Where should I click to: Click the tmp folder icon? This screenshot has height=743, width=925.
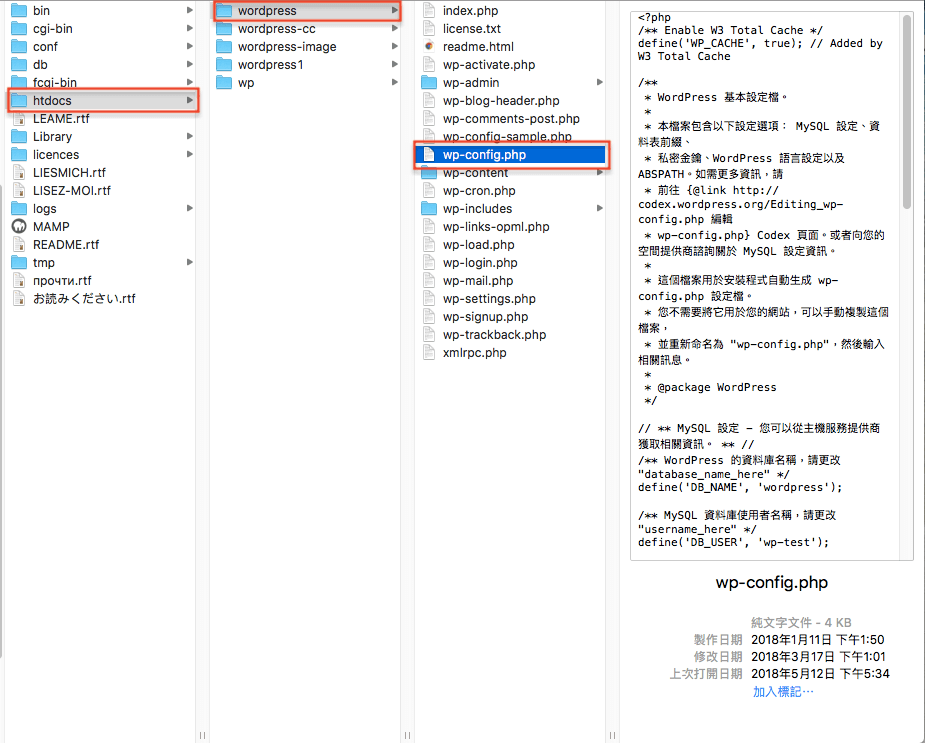19,263
